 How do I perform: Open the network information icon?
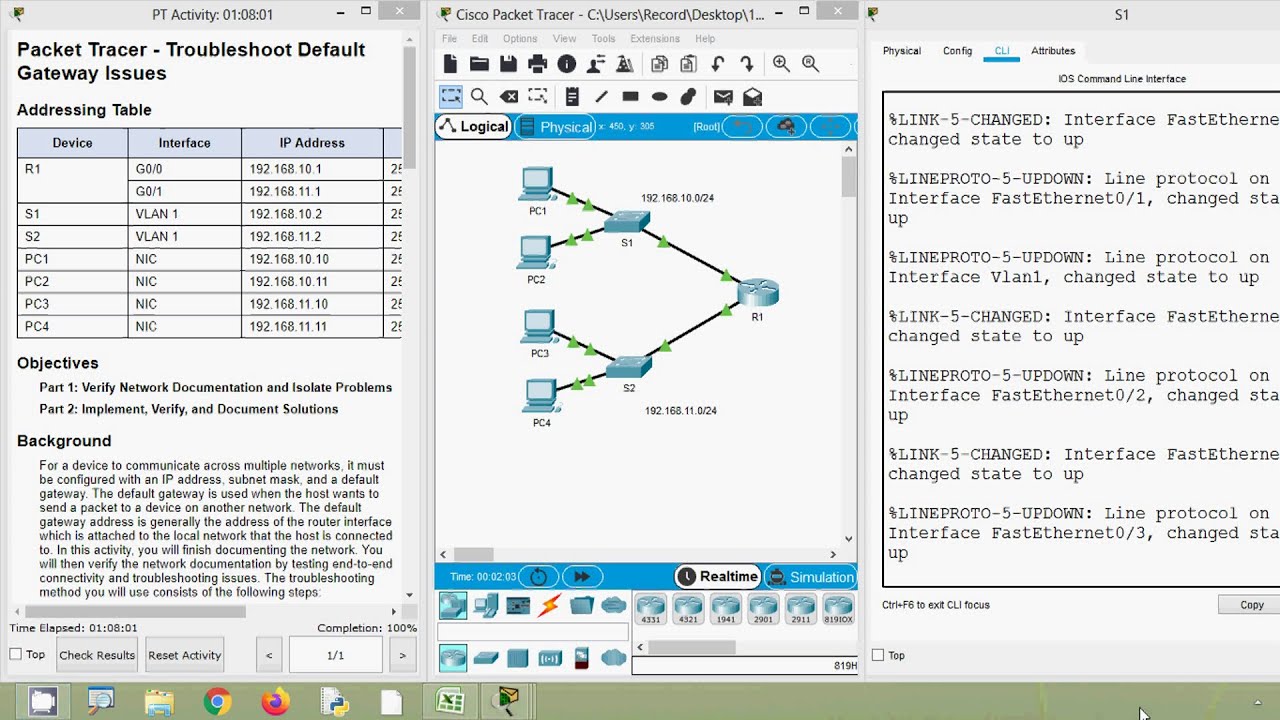567,64
